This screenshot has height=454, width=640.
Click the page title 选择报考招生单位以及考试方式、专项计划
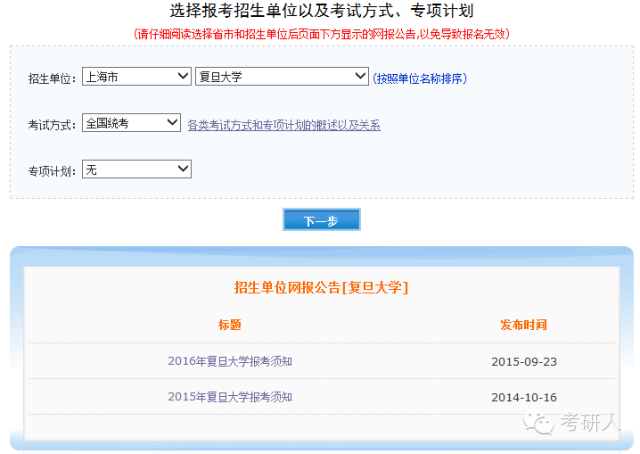click(x=322, y=11)
